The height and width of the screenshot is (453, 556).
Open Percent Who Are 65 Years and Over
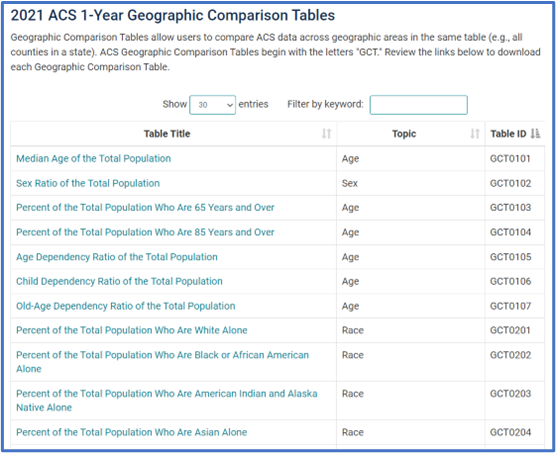pyautogui.click(x=145, y=207)
